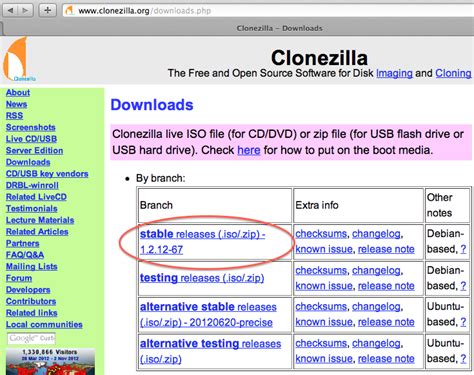Click the ? link in alternative stable row
The width and height of the screenshot is (474, 375).
463,322
